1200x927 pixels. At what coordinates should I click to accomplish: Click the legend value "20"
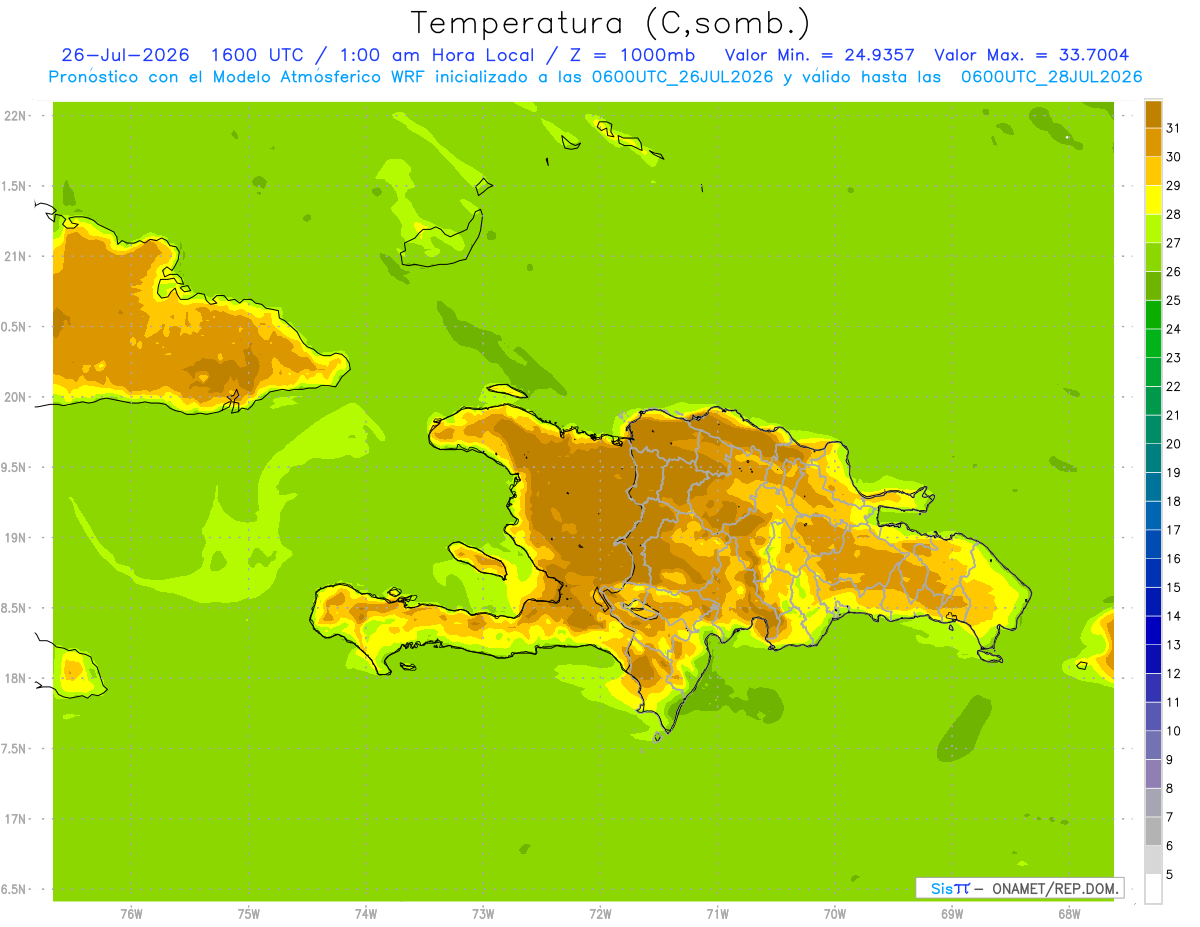pos(1173,444)
